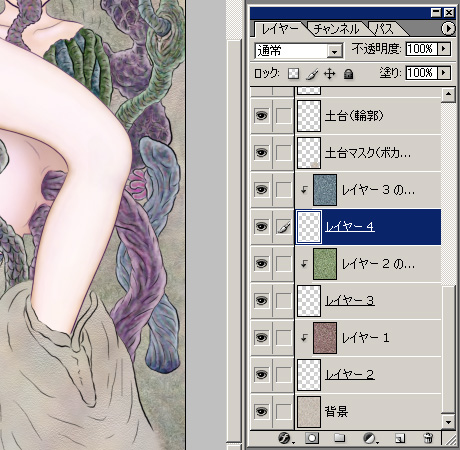Viewport: 460px width, 450px height.
Task: Lock position move icon
Action: coord(330,74)
